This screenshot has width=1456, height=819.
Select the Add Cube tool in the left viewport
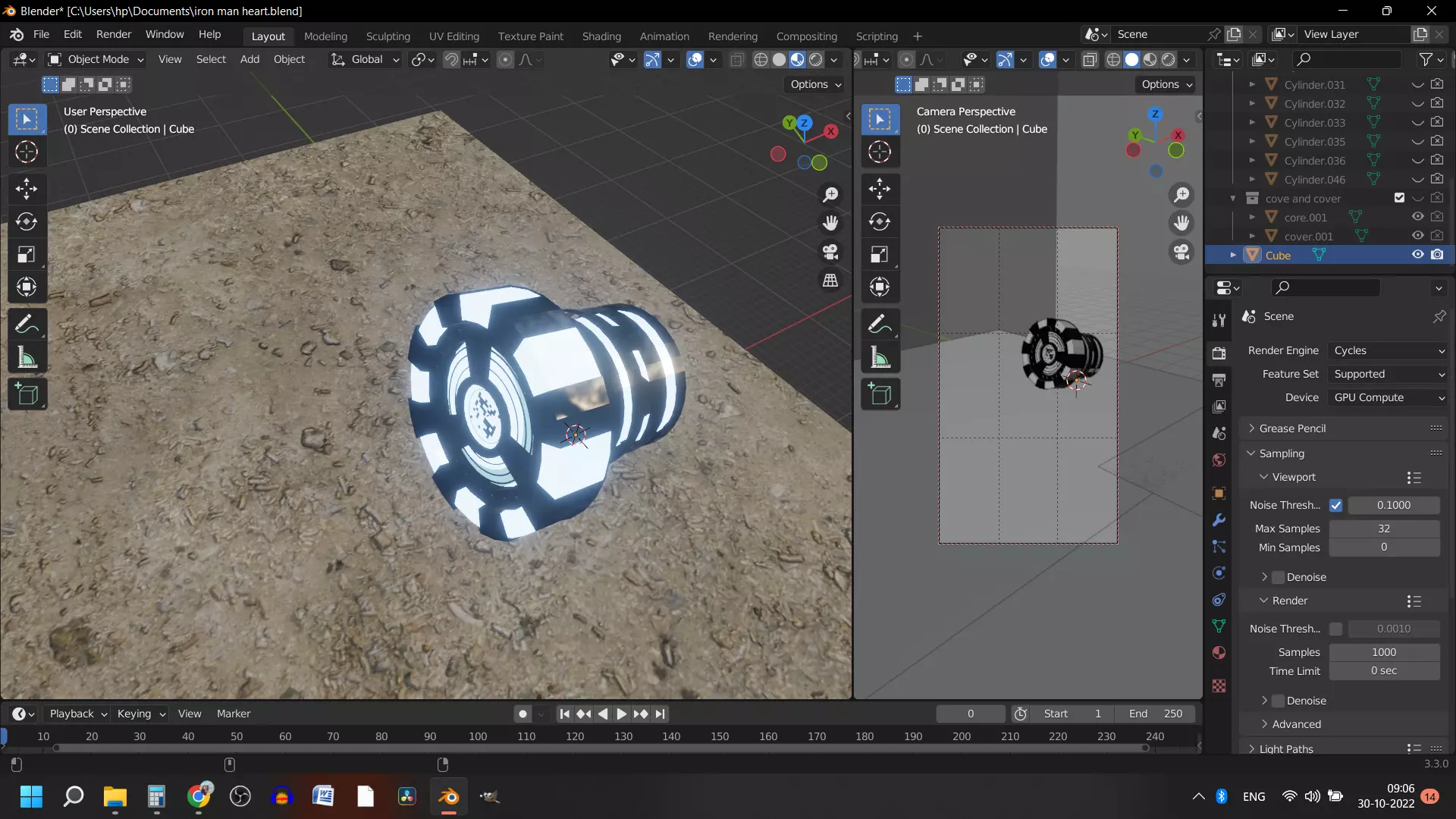pos(27,394)
